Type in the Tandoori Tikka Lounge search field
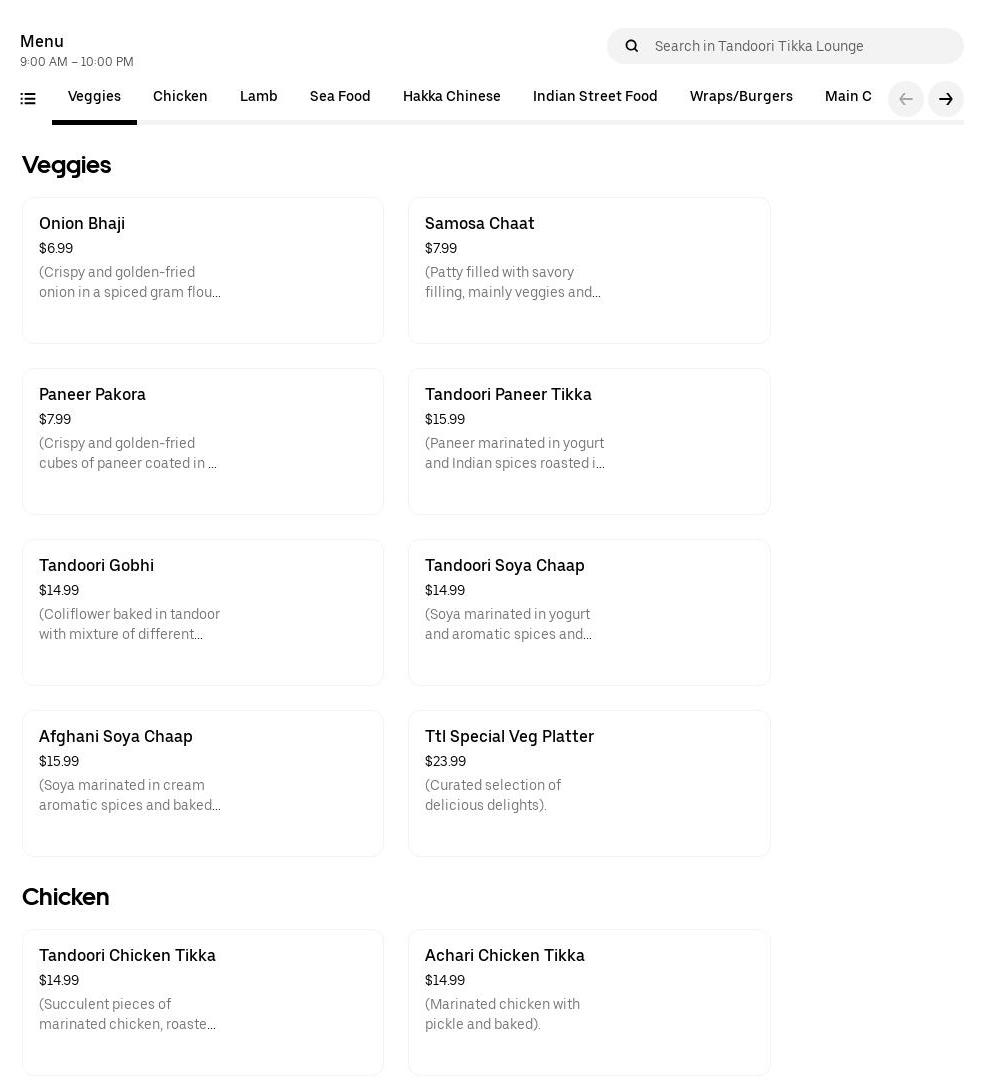 pyautogui.click(x=800, y=46)
